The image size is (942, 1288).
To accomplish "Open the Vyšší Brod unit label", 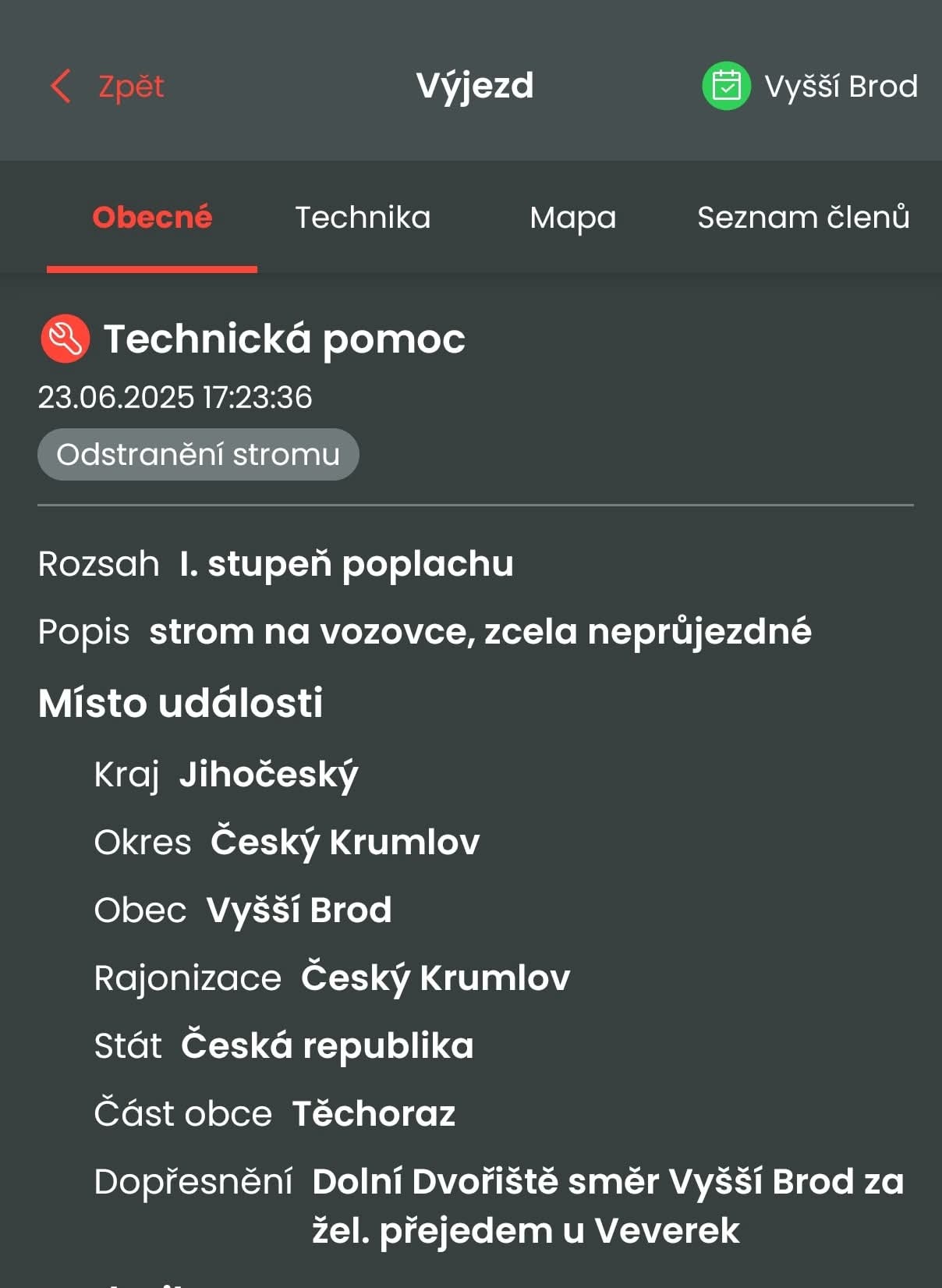I will click(x=841, y=86).
